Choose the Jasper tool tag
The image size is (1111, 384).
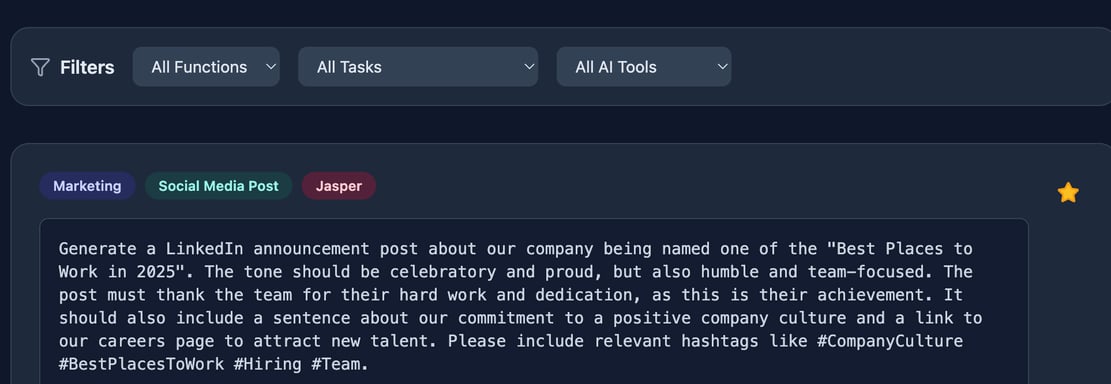pos(339,186)
